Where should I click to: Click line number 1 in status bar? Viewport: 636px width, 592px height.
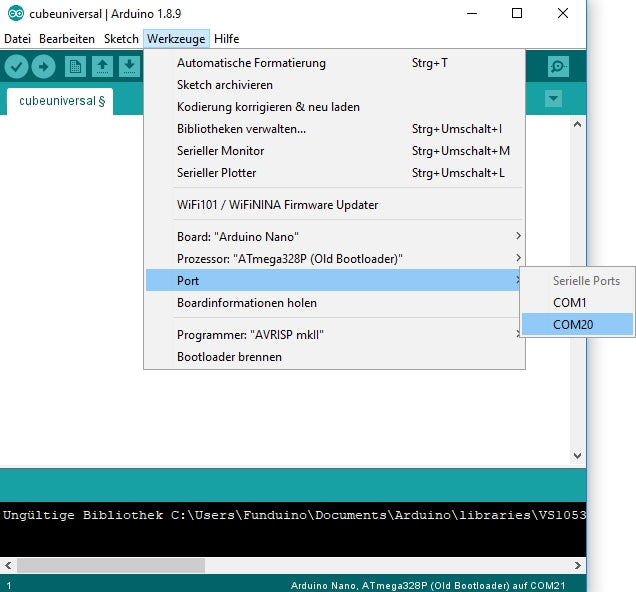tap(9, 586)
